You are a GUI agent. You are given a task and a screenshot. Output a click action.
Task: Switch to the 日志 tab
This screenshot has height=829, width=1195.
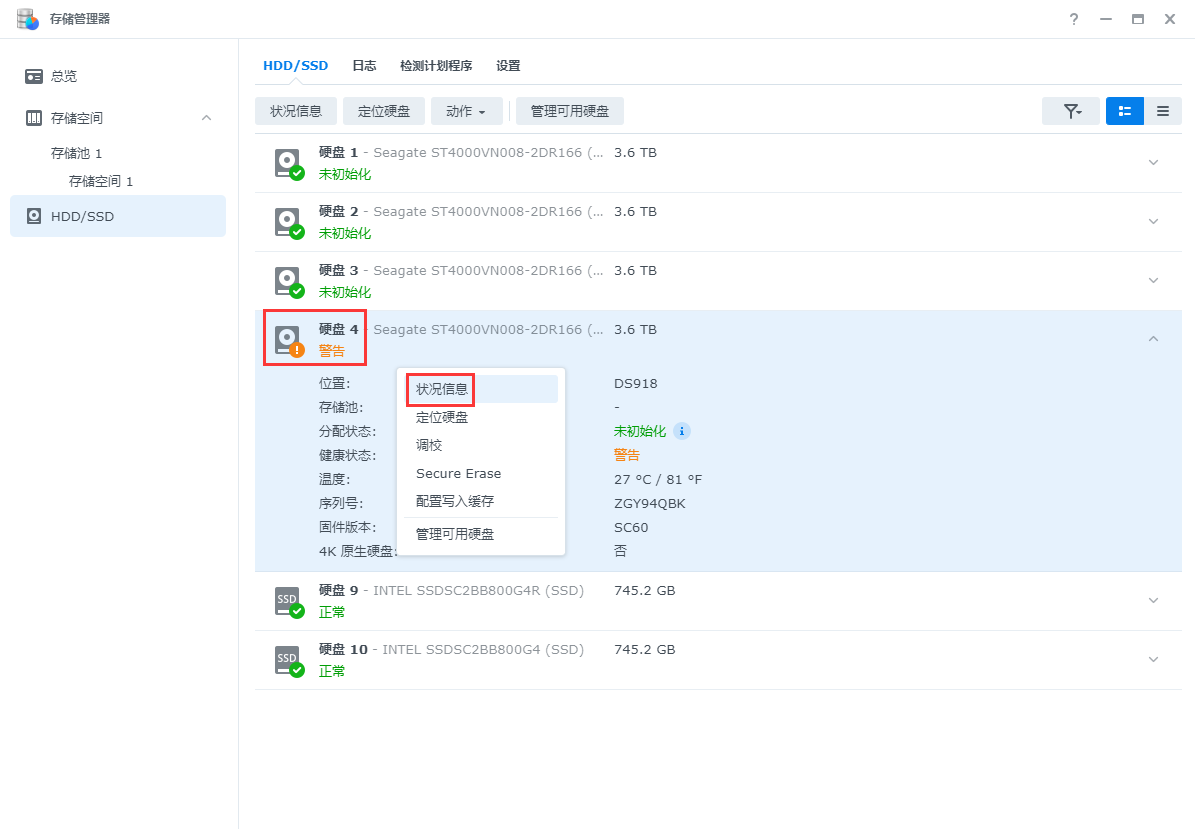tap(364, 66)
